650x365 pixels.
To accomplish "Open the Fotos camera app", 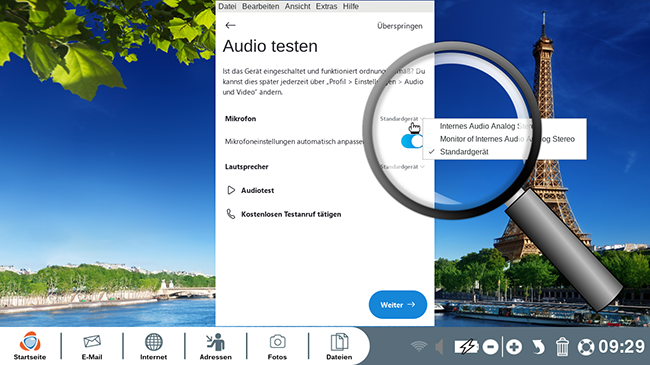I will pos(277,346).
